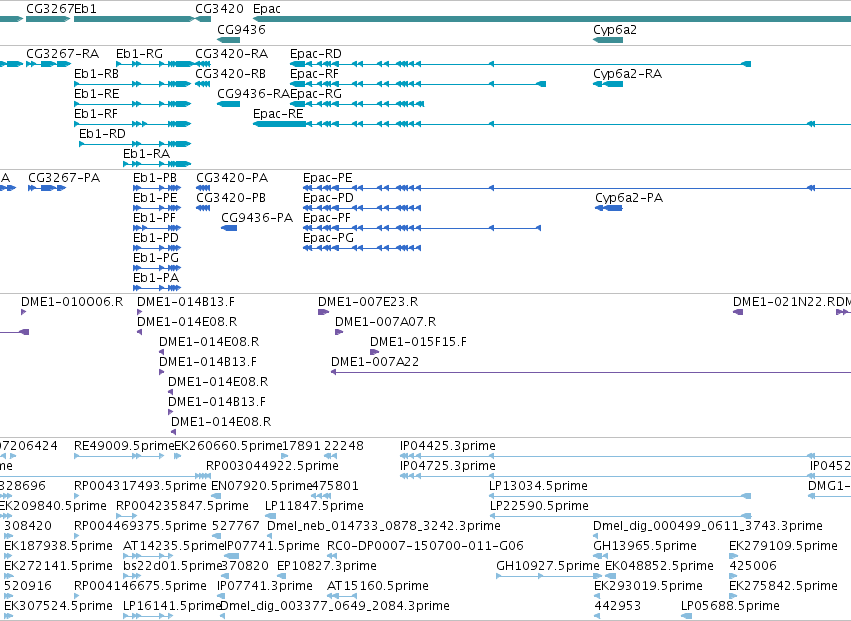This screenshot has height=621, width=851.
Task: Select the Epac gene label
Action: pyautogui.click(x=266, y=9)
